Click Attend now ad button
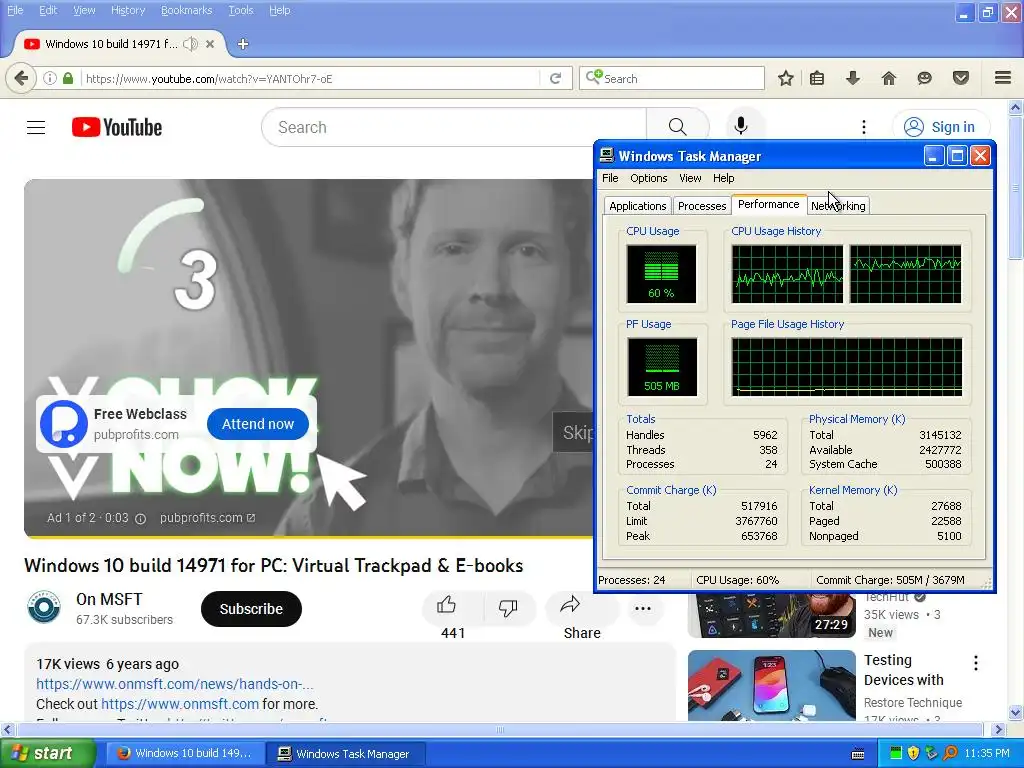 [x=258, y=424]
